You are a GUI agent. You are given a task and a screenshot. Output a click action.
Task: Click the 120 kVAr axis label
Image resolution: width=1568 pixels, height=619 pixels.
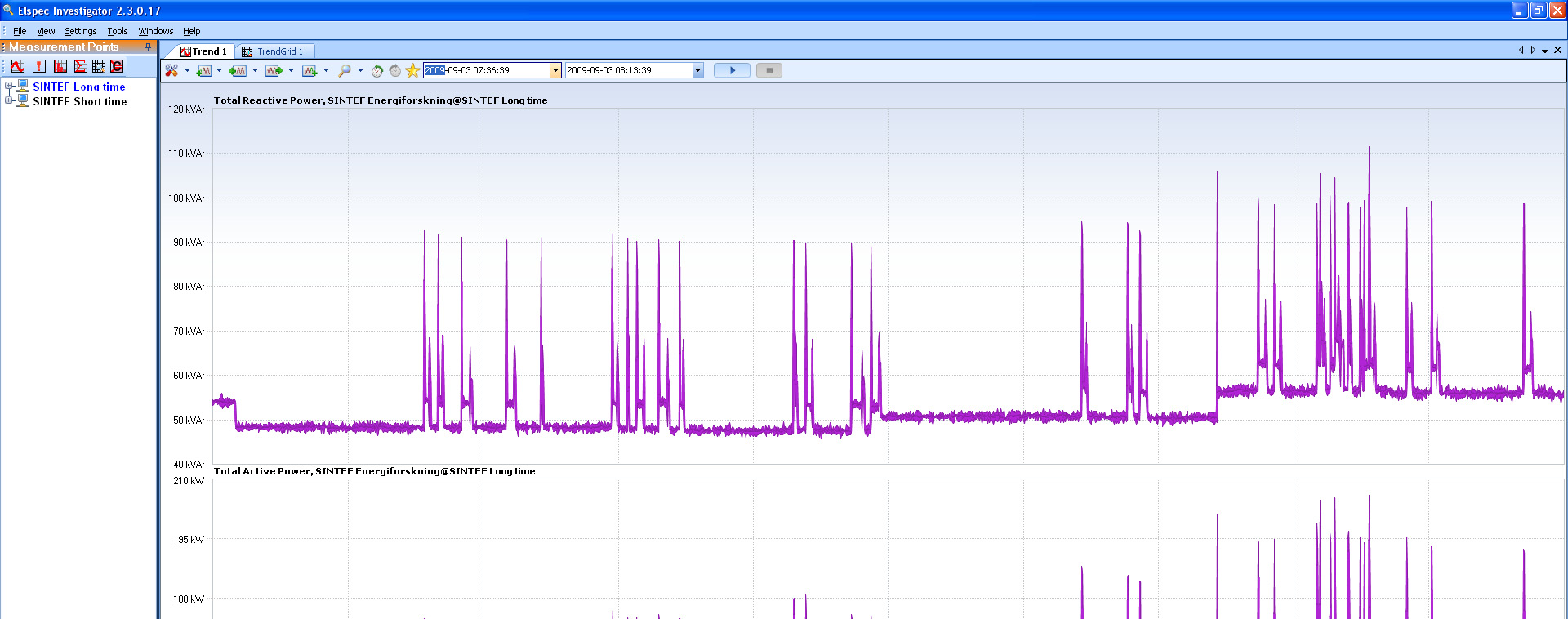(x=186, y=109)
